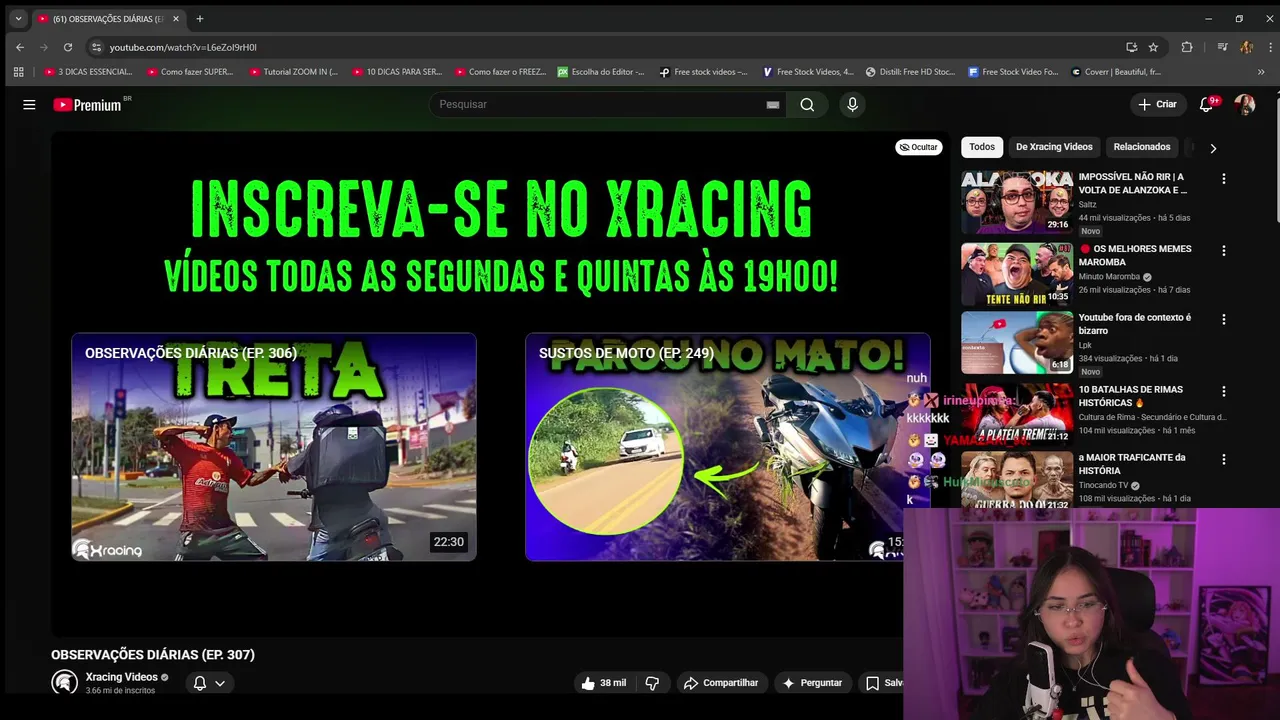
Task: Open bookmark Free stock videos
Action: click(x=704, y=72)
